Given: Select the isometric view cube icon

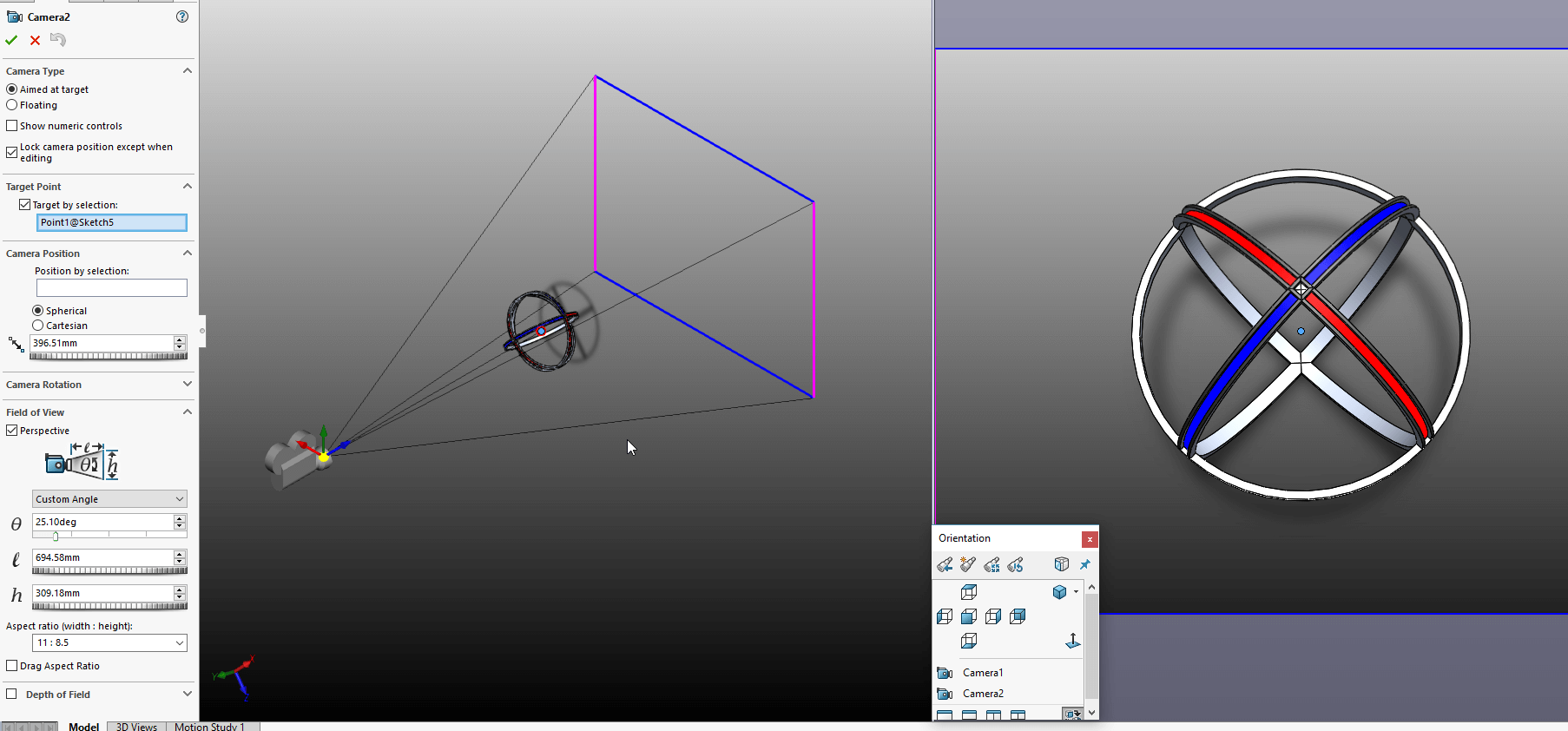Looking at the screenshot, I should tap(1059, 592).
